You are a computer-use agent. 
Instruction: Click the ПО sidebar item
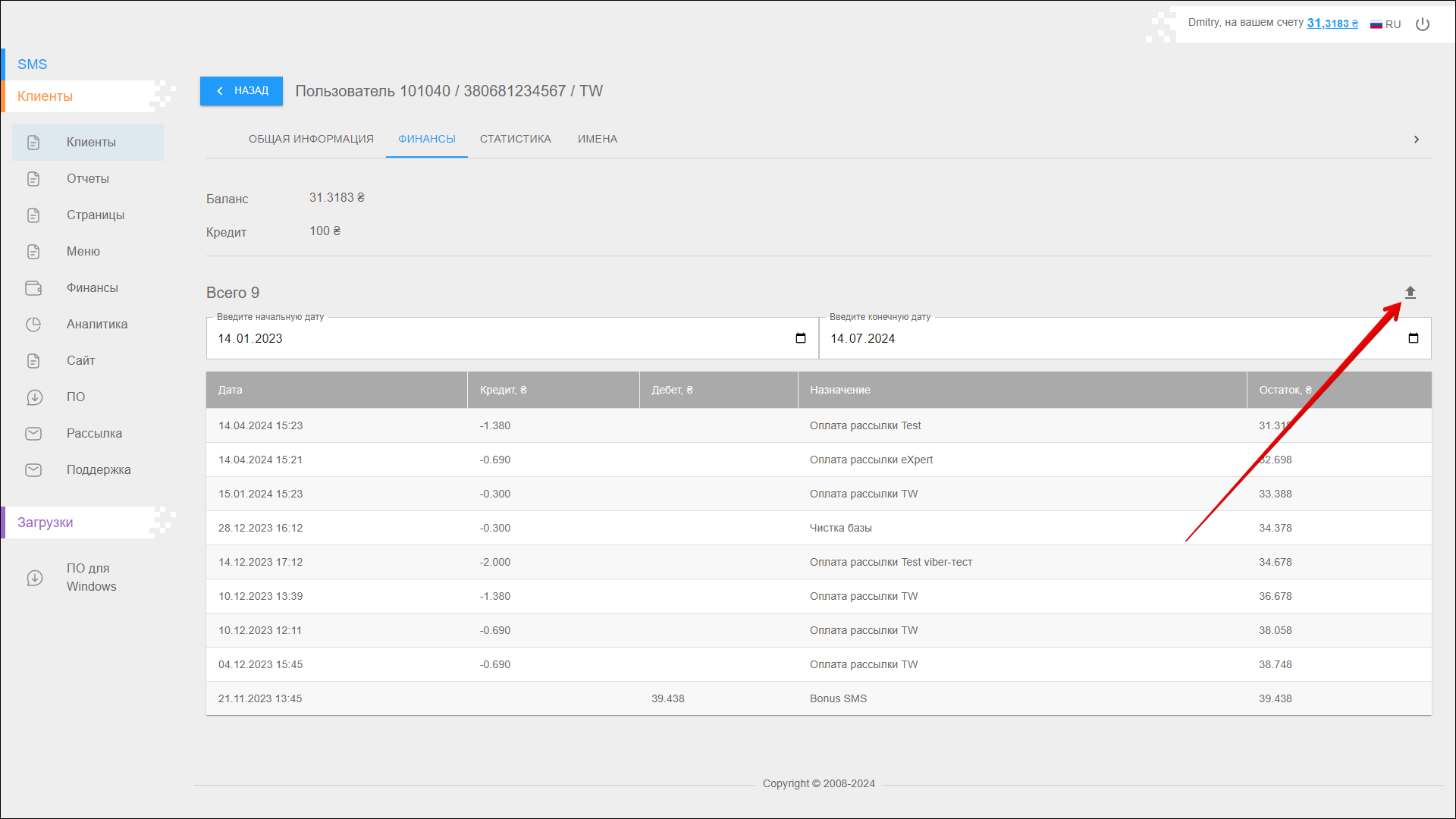pos(76,397)
